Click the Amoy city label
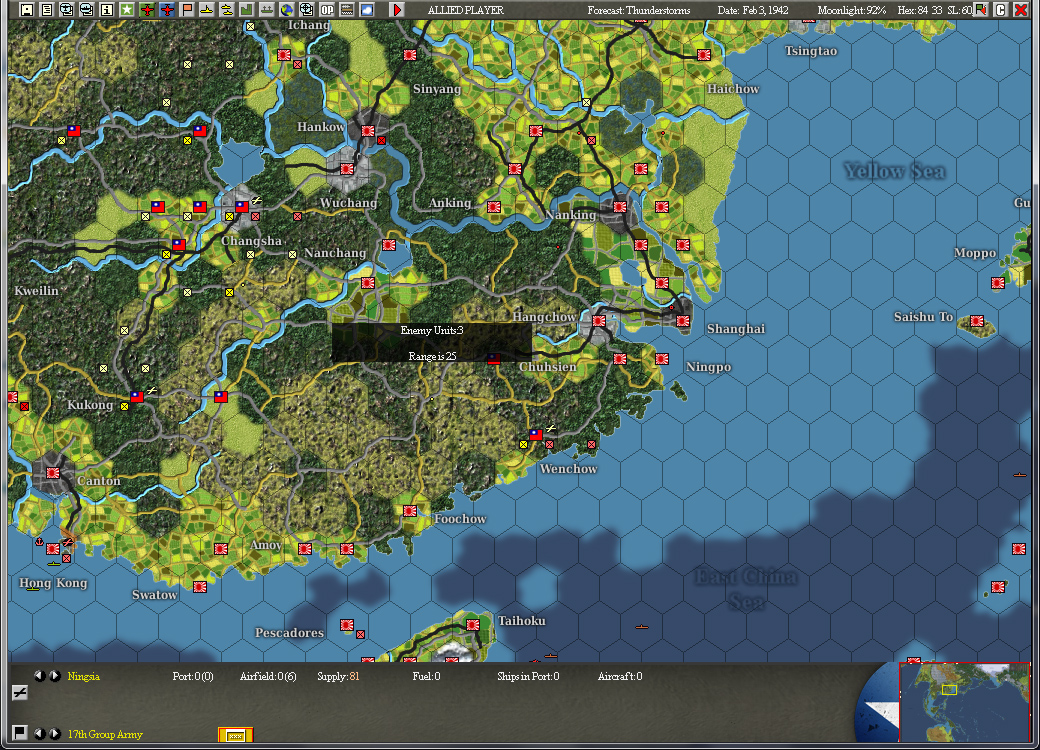 click(265, 545)
